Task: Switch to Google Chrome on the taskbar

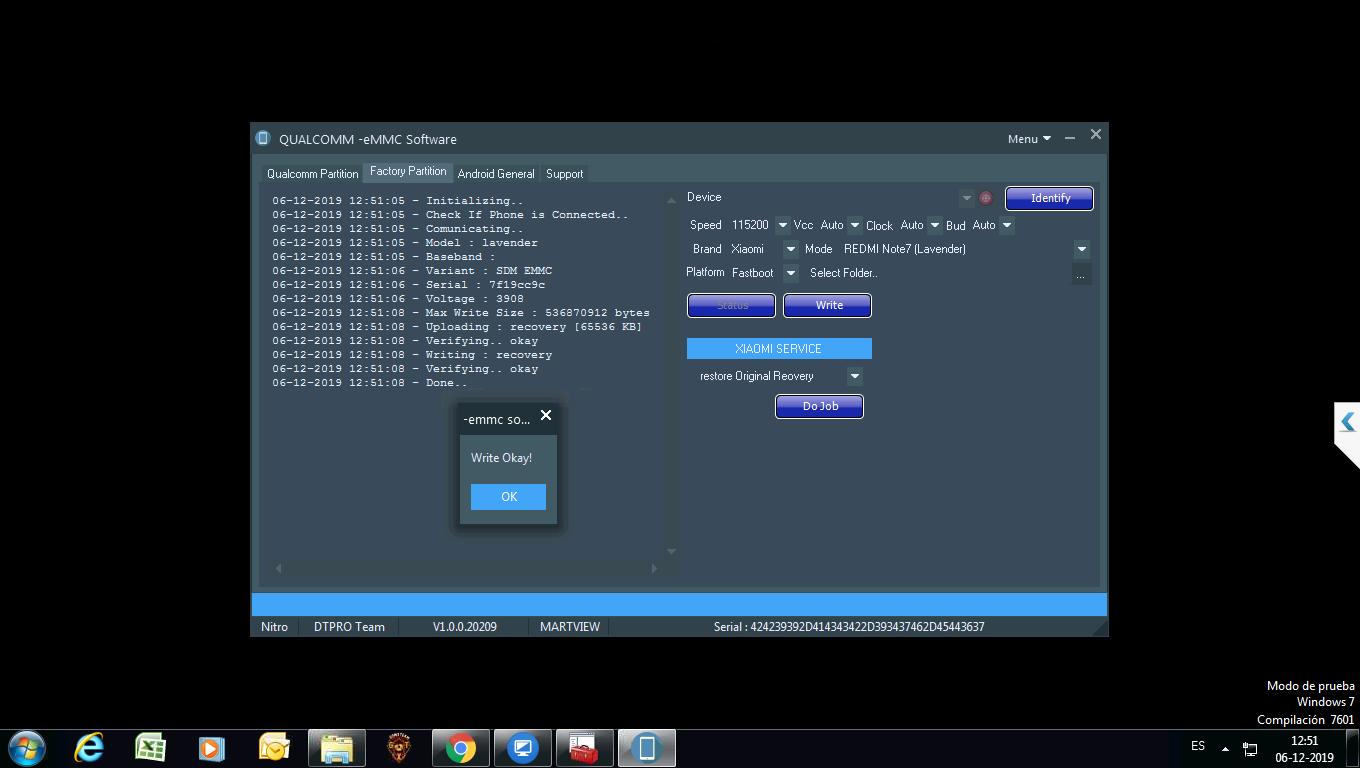Action: click(x=461, y=748)
